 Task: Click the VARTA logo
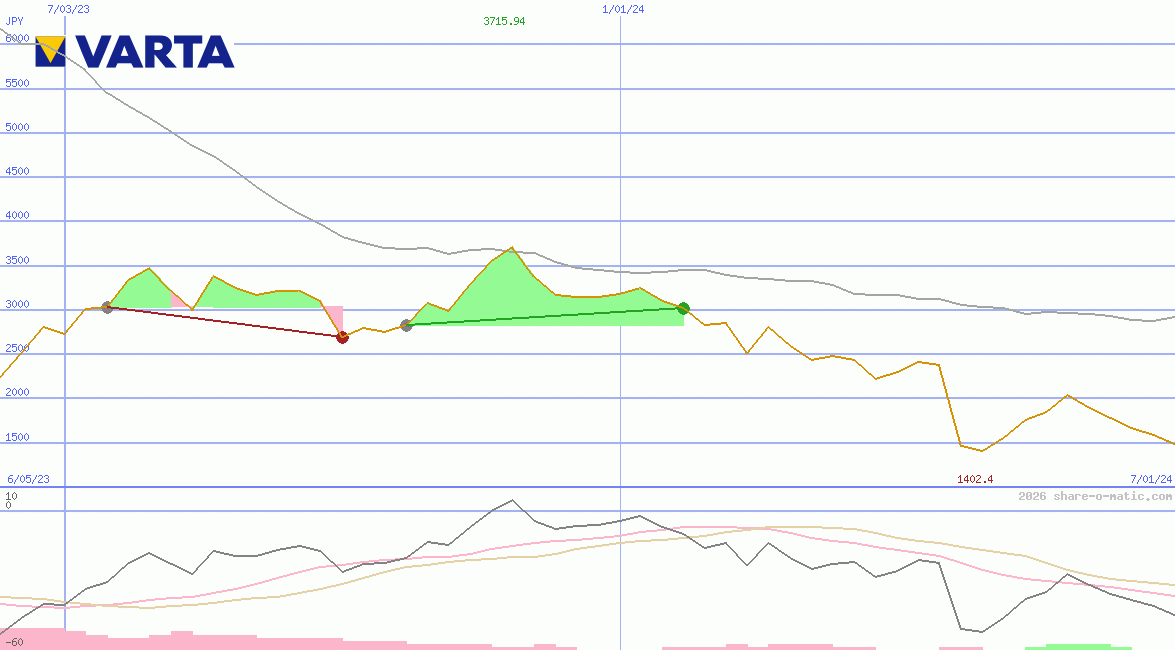(135, 52)
